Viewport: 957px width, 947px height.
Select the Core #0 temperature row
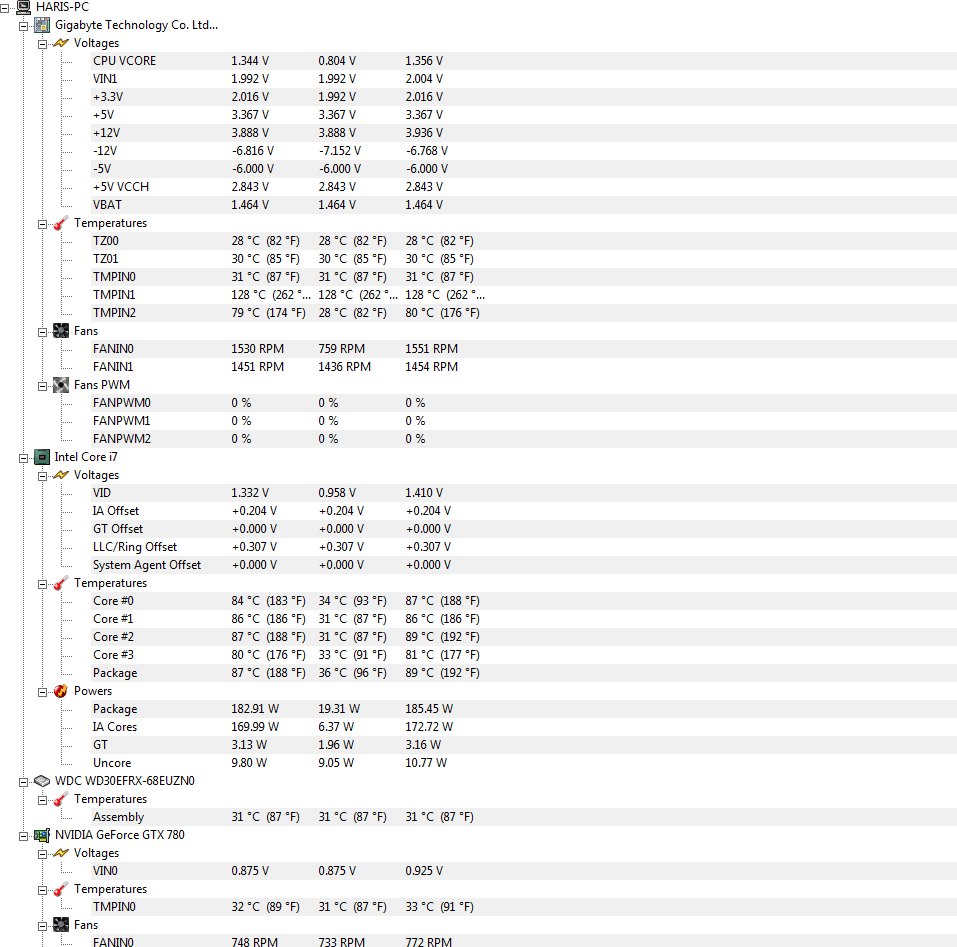(x=524, y=601)
